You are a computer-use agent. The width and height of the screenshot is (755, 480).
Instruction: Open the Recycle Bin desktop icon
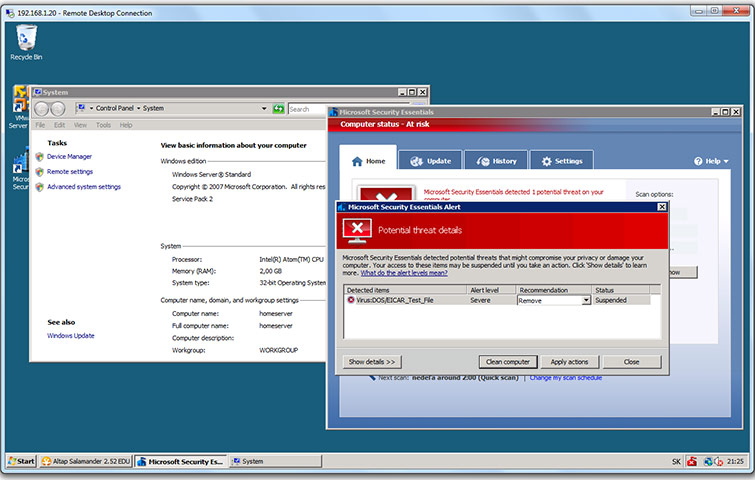click(26, 42)
